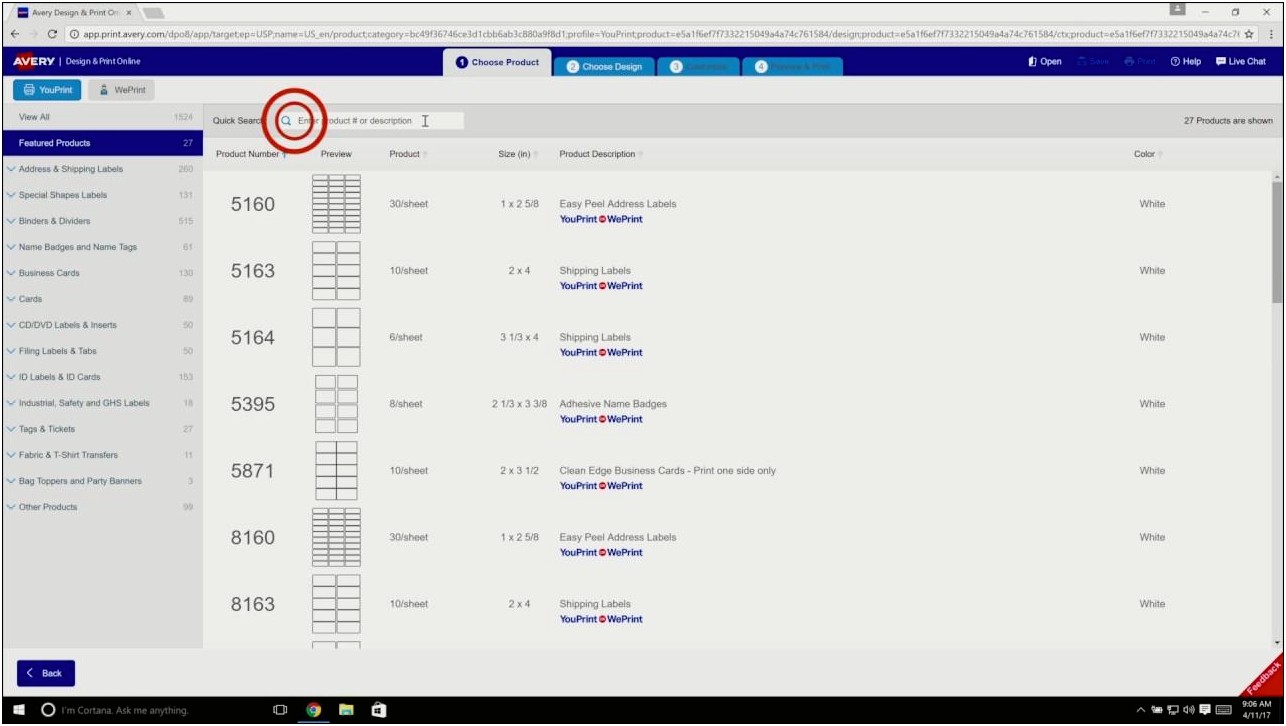Screen dimensions: 1286x726
Task: Select product number 5871
Action: point(252,471)
